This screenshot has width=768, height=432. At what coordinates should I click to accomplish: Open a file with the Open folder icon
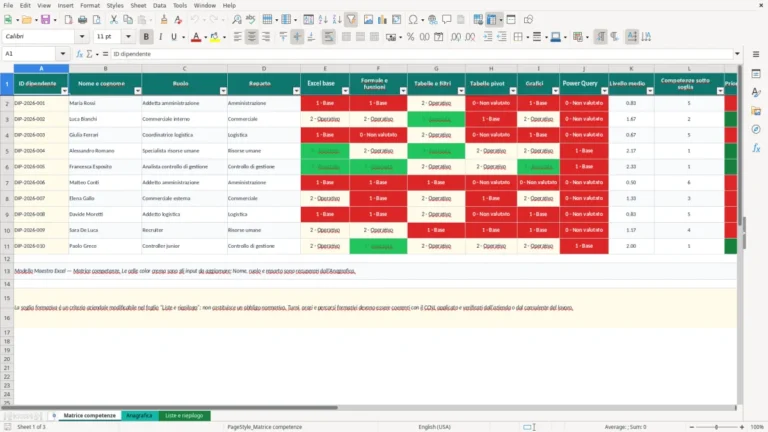(x=26, y=20)
